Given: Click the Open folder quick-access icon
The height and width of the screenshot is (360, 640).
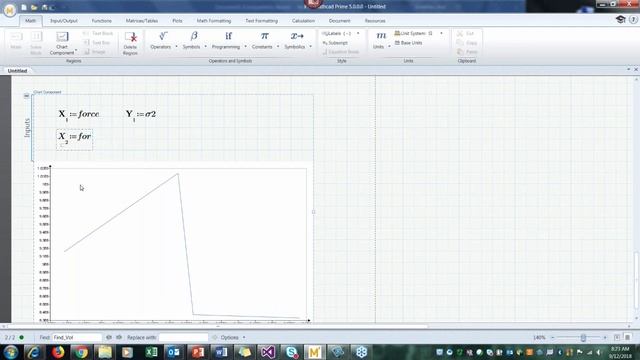Looking at the screenshot, I should pos(34,7).
